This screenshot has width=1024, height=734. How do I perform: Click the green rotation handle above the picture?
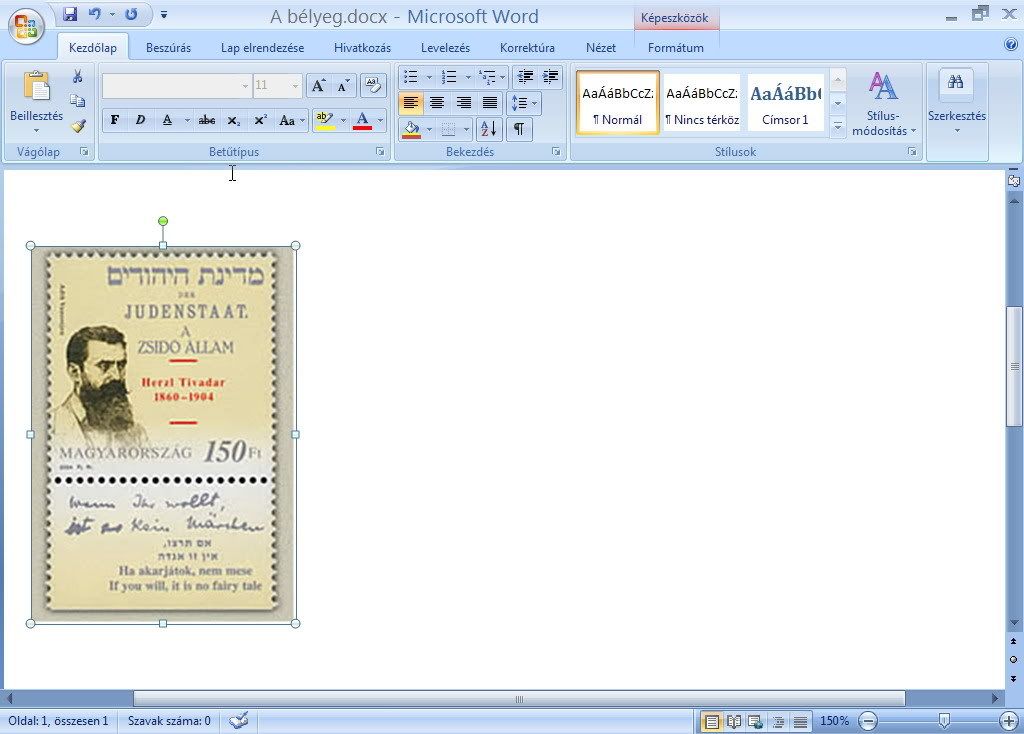(x=163, y=221)
